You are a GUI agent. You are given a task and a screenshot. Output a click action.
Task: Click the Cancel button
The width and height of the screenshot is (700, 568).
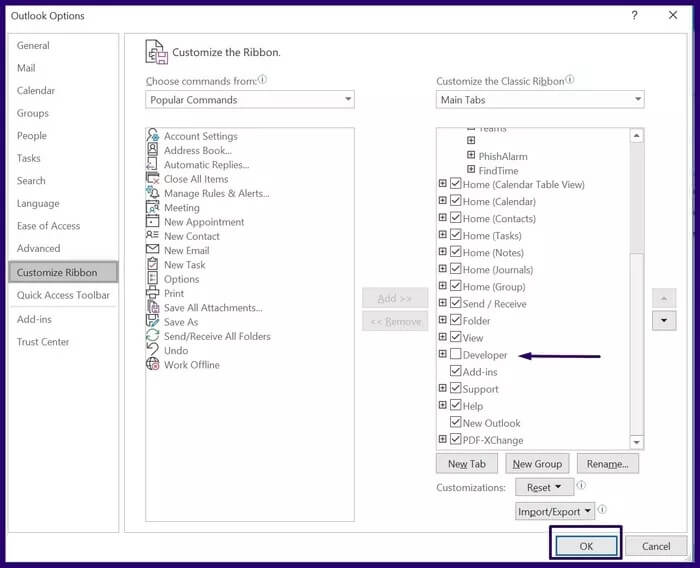pyautogui.click(x=656, y=546)
